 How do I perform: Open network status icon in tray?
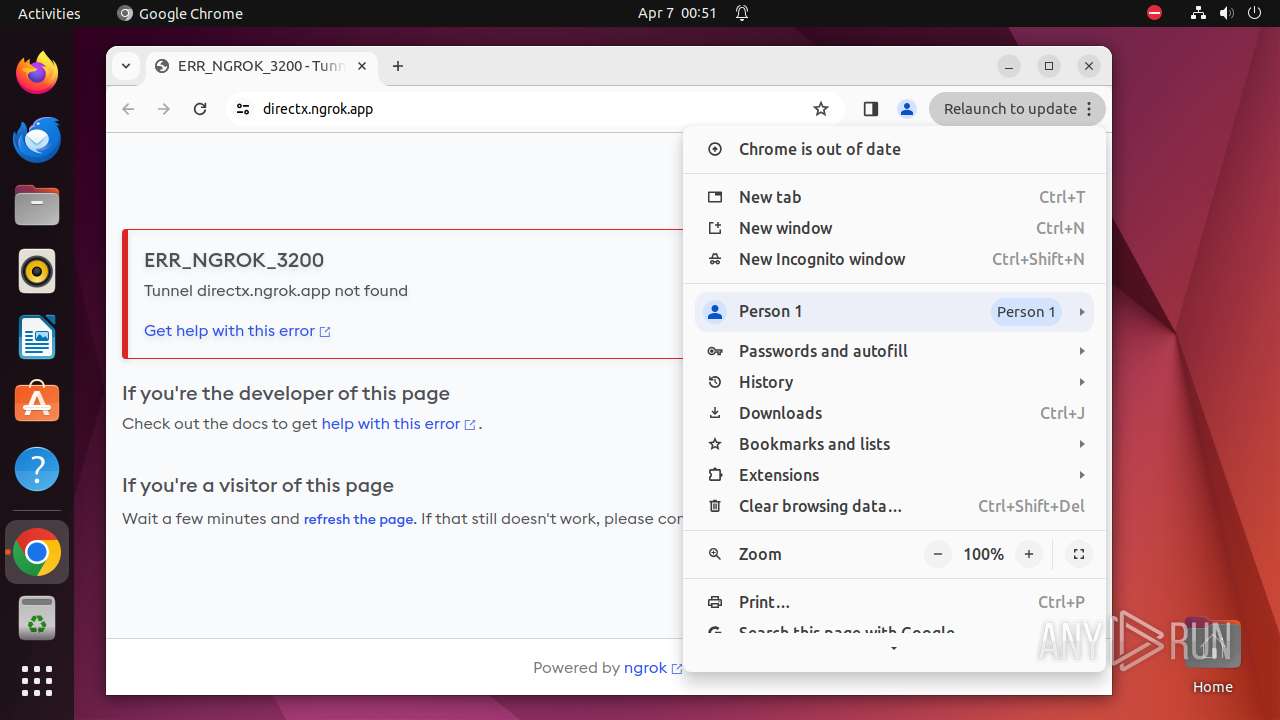pos(1198,13)
